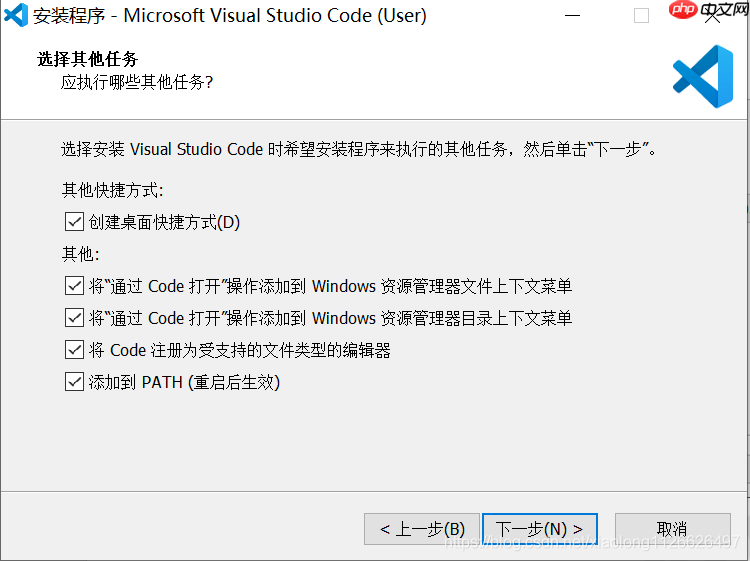Proceed with the 下一步(N) button

coord(540,529)
